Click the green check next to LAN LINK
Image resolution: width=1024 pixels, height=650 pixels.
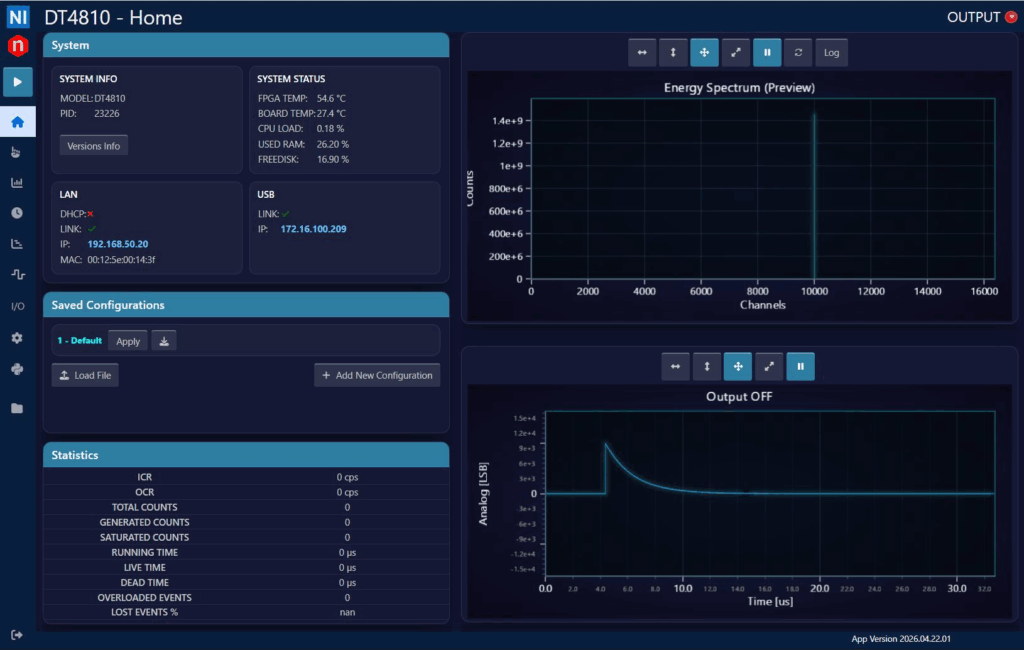92,229
